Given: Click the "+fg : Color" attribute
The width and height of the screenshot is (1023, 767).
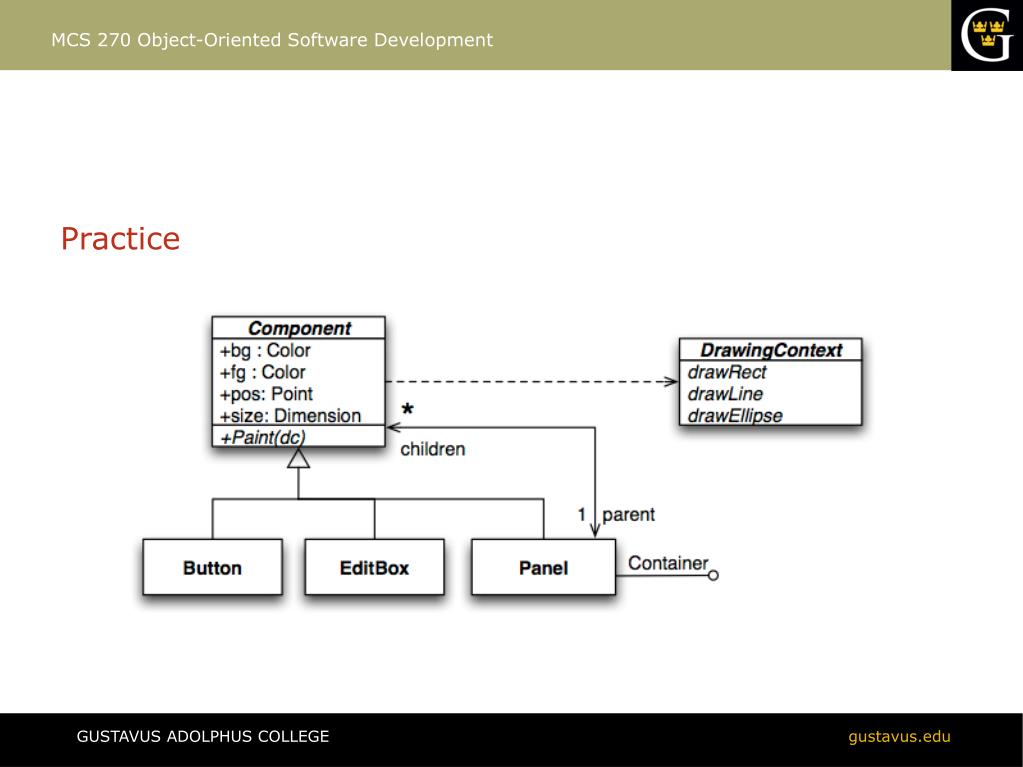Looking at the screenshot, I should tap(262, 372).
